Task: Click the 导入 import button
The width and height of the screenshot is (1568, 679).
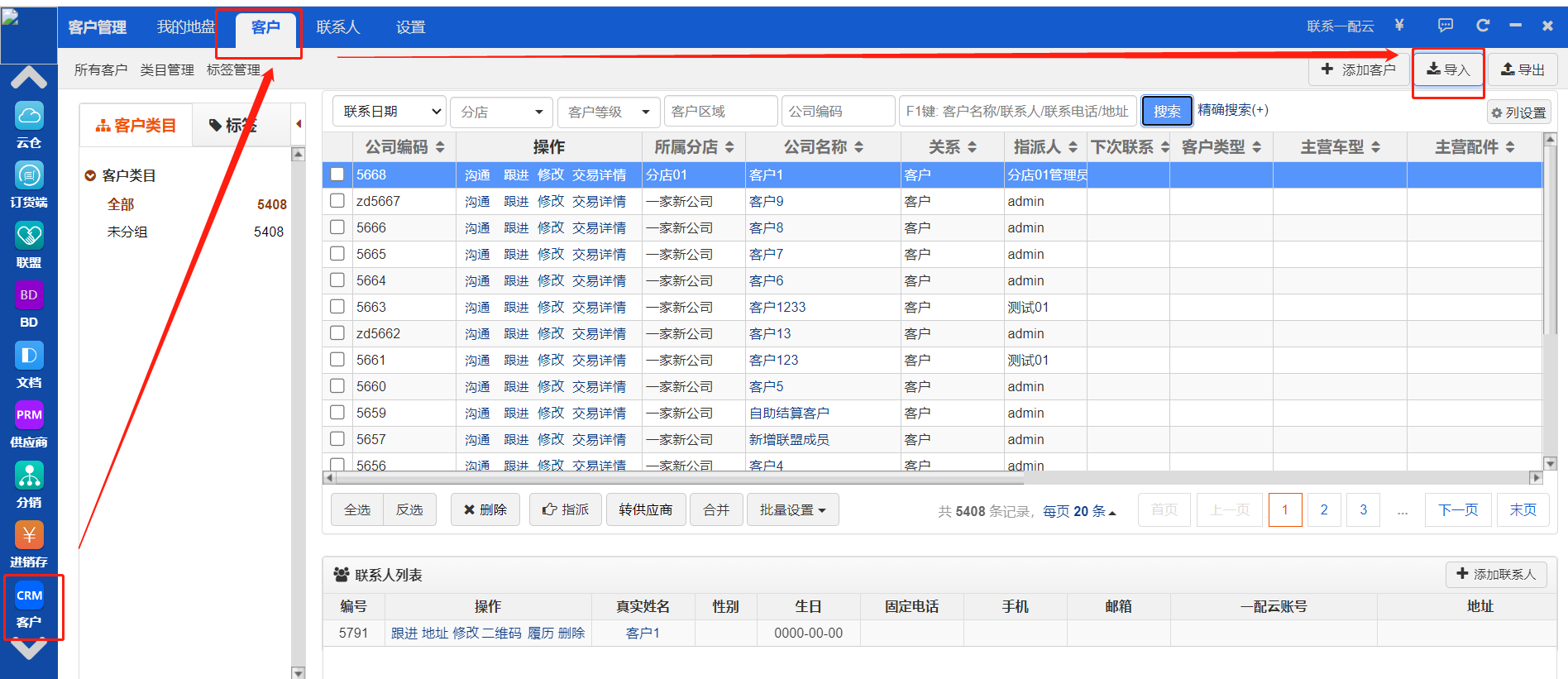Action: pos(1448,69)
